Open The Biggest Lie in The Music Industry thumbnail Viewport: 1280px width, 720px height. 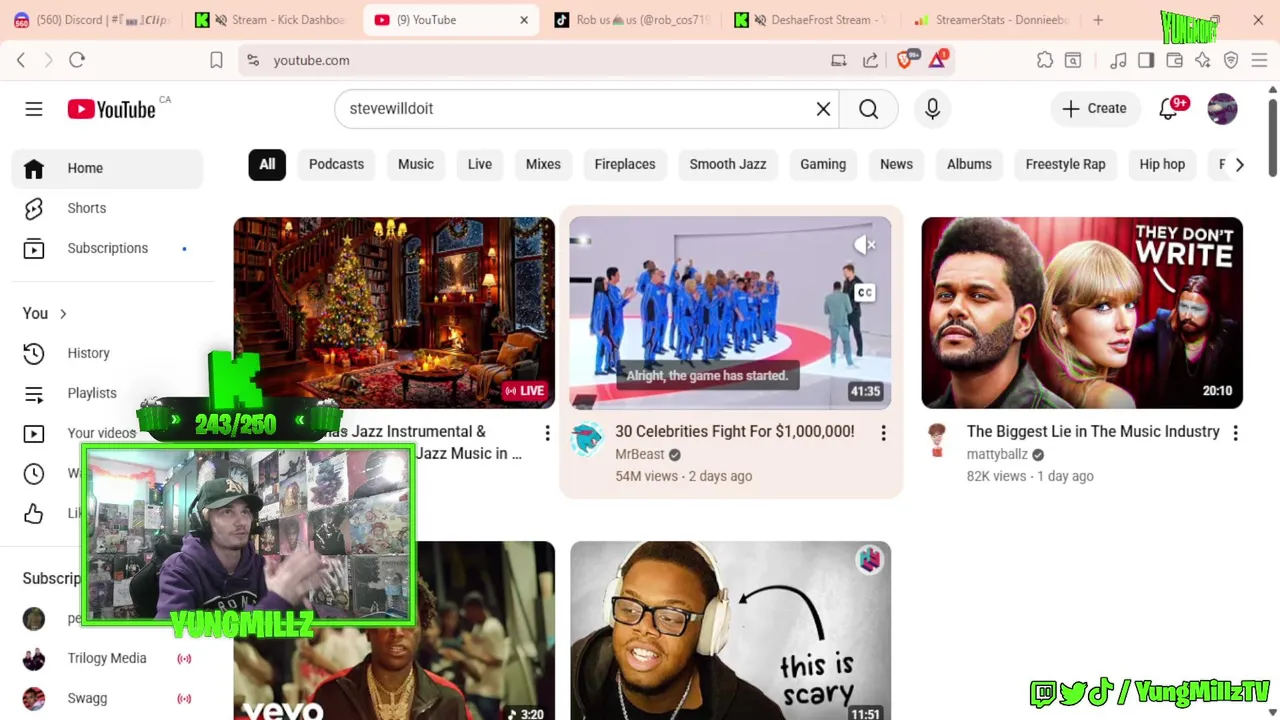[x=1082, y=313]
